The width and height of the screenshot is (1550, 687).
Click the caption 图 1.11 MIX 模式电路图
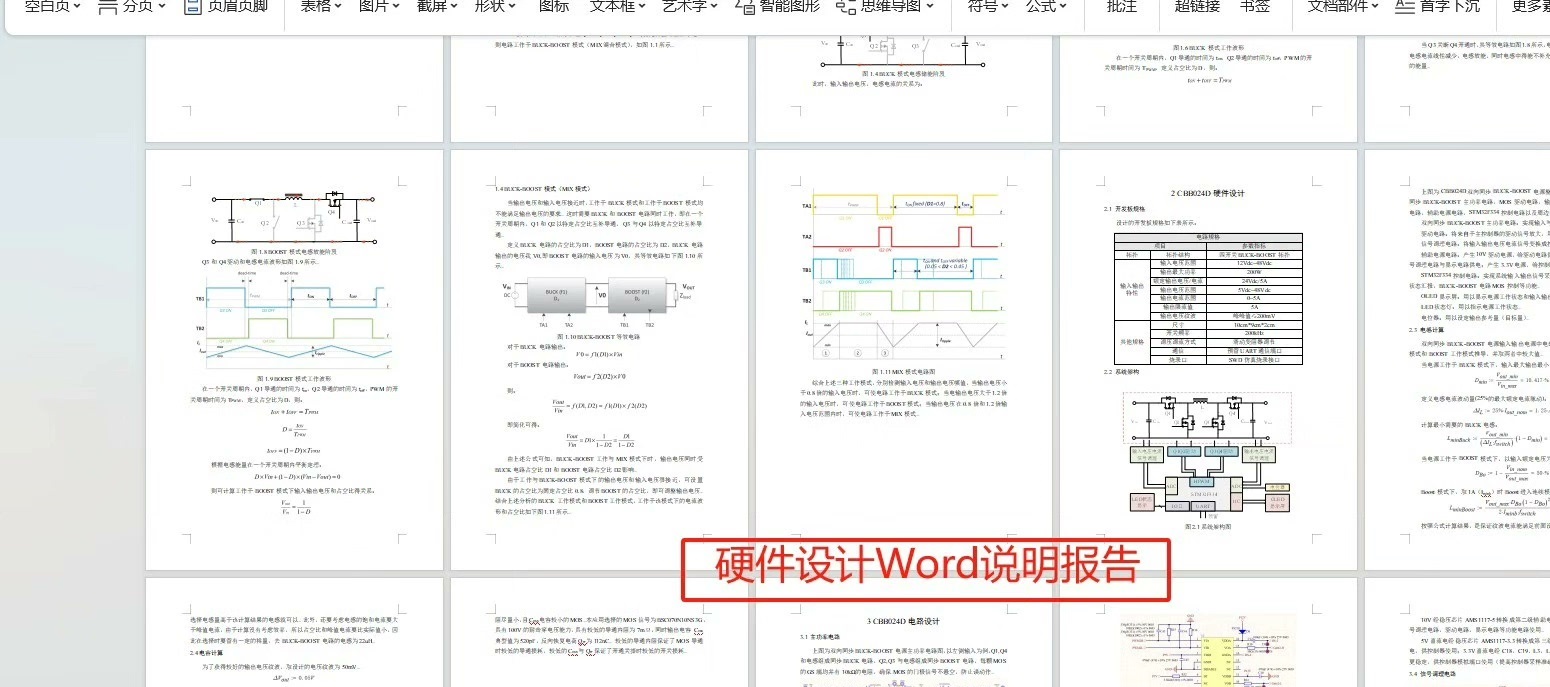point(904,372)
